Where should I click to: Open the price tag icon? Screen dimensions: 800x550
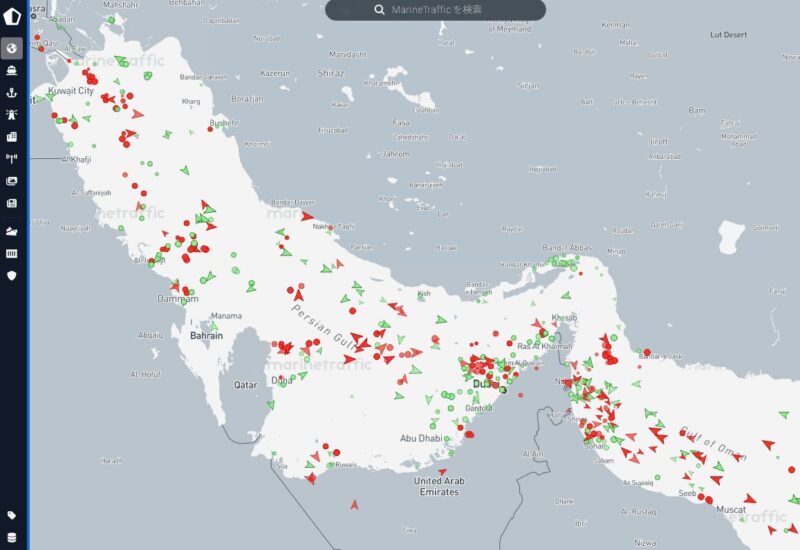pyautogui.click(x=13, y=515)
